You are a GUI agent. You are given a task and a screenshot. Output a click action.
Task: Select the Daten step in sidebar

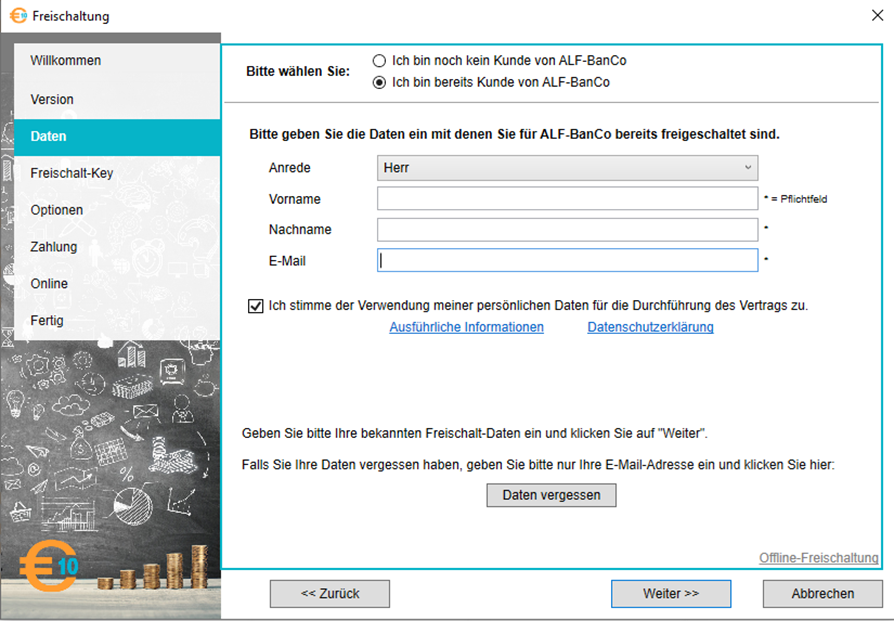pos(117,137)
